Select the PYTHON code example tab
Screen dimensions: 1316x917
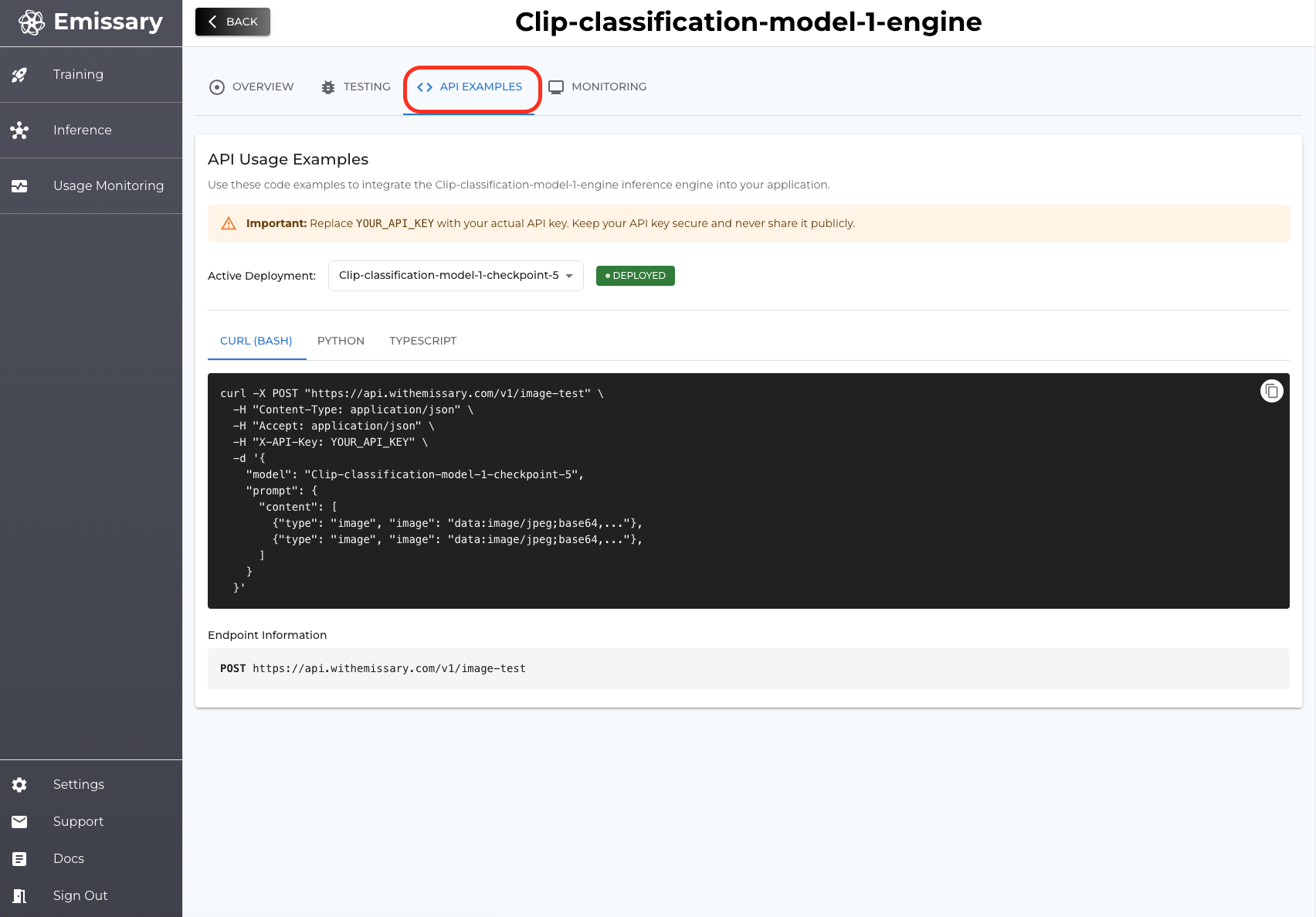tap(341, 341)
